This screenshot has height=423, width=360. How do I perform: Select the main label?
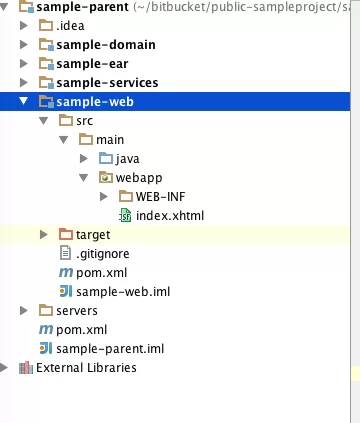coord(110,140)
